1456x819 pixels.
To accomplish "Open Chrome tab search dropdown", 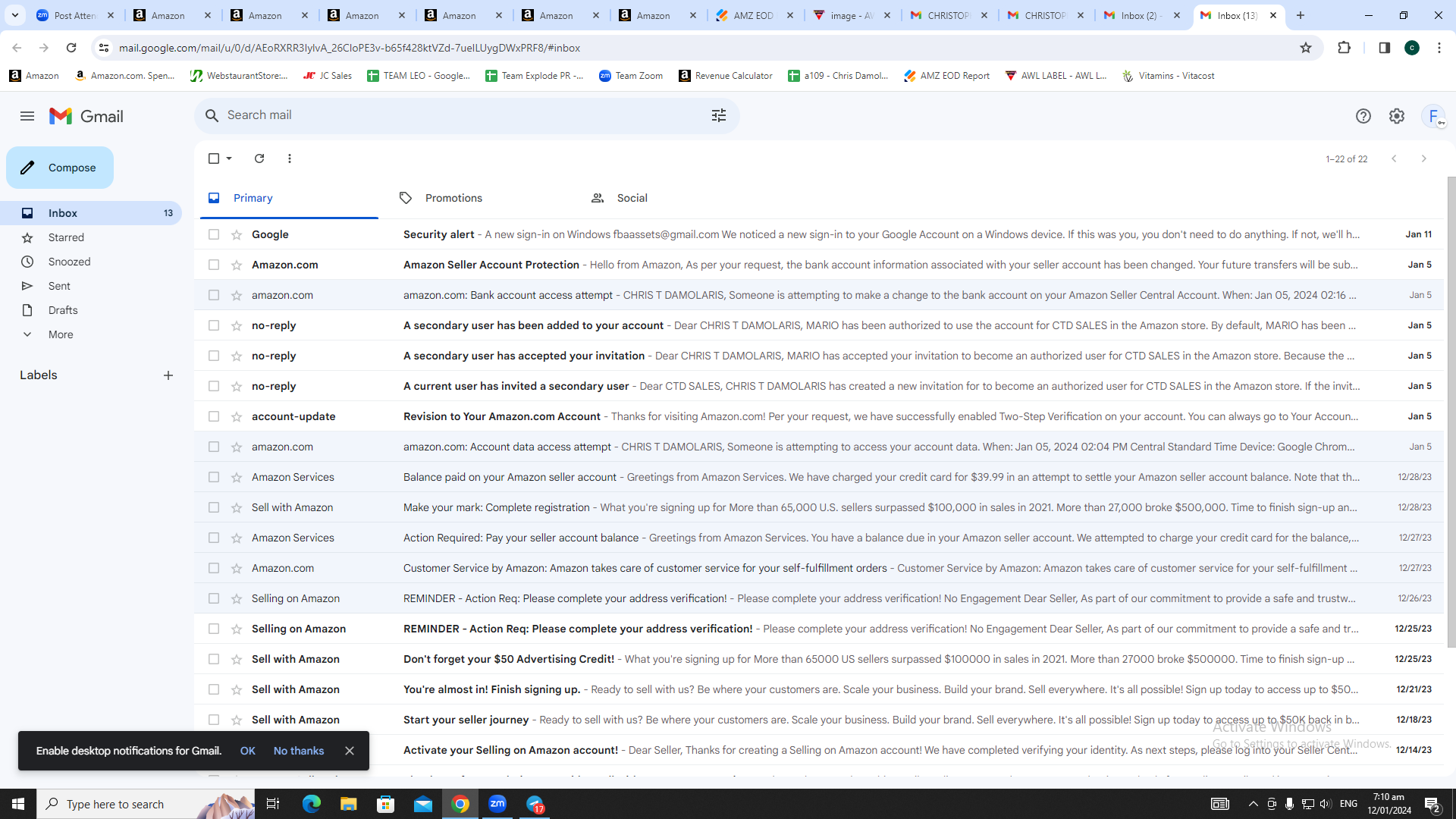I will click(14, 15).
